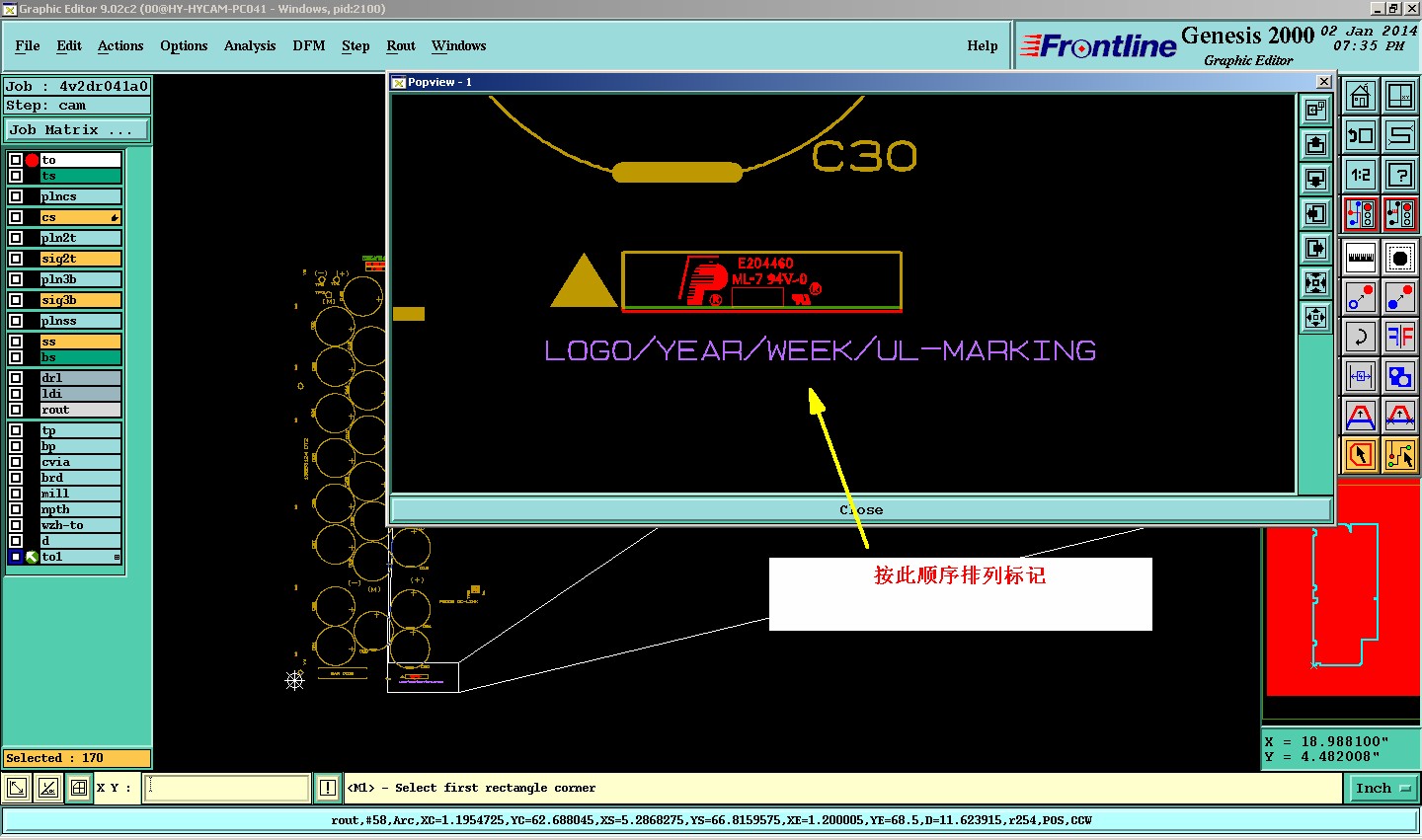This screenshot has width=1422, height=840.
Task: Click the Home view icon
Action: tap(1361, 96)
